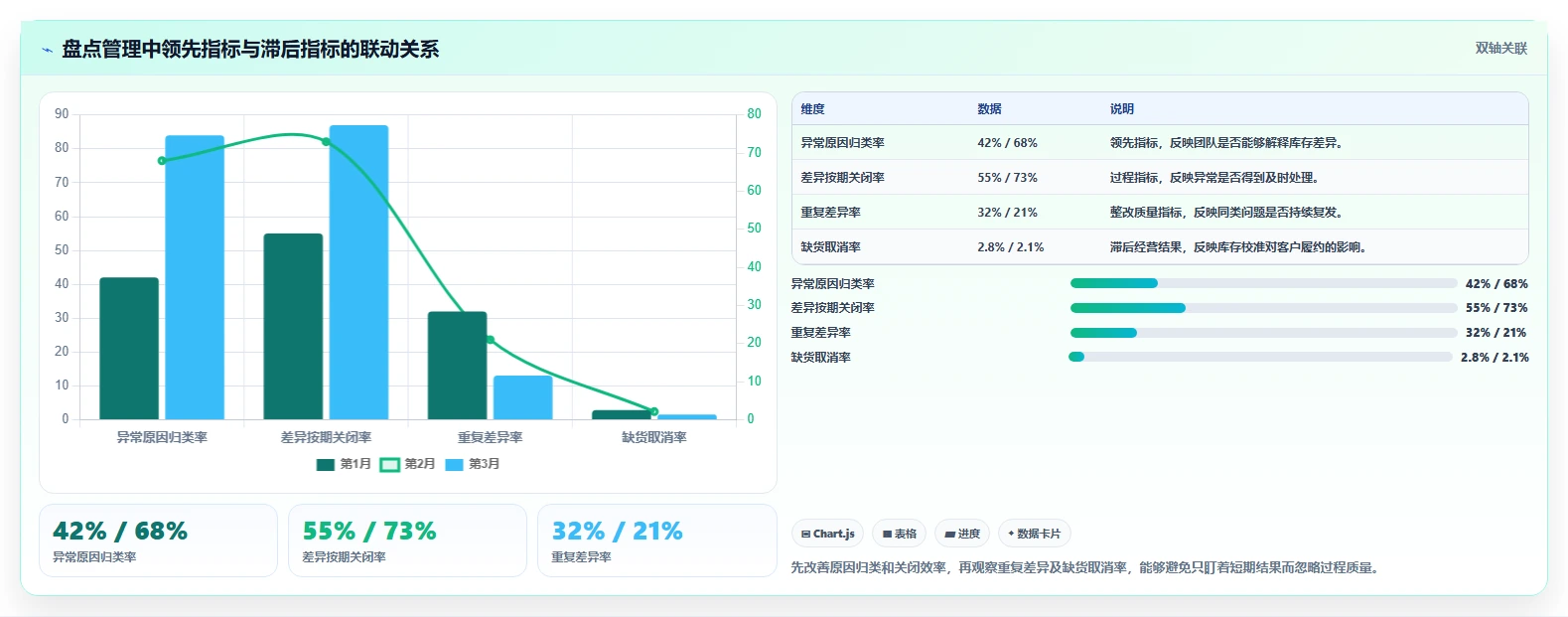
Task: Click the 数据卡片 chip
Action: pos(1034,534)
